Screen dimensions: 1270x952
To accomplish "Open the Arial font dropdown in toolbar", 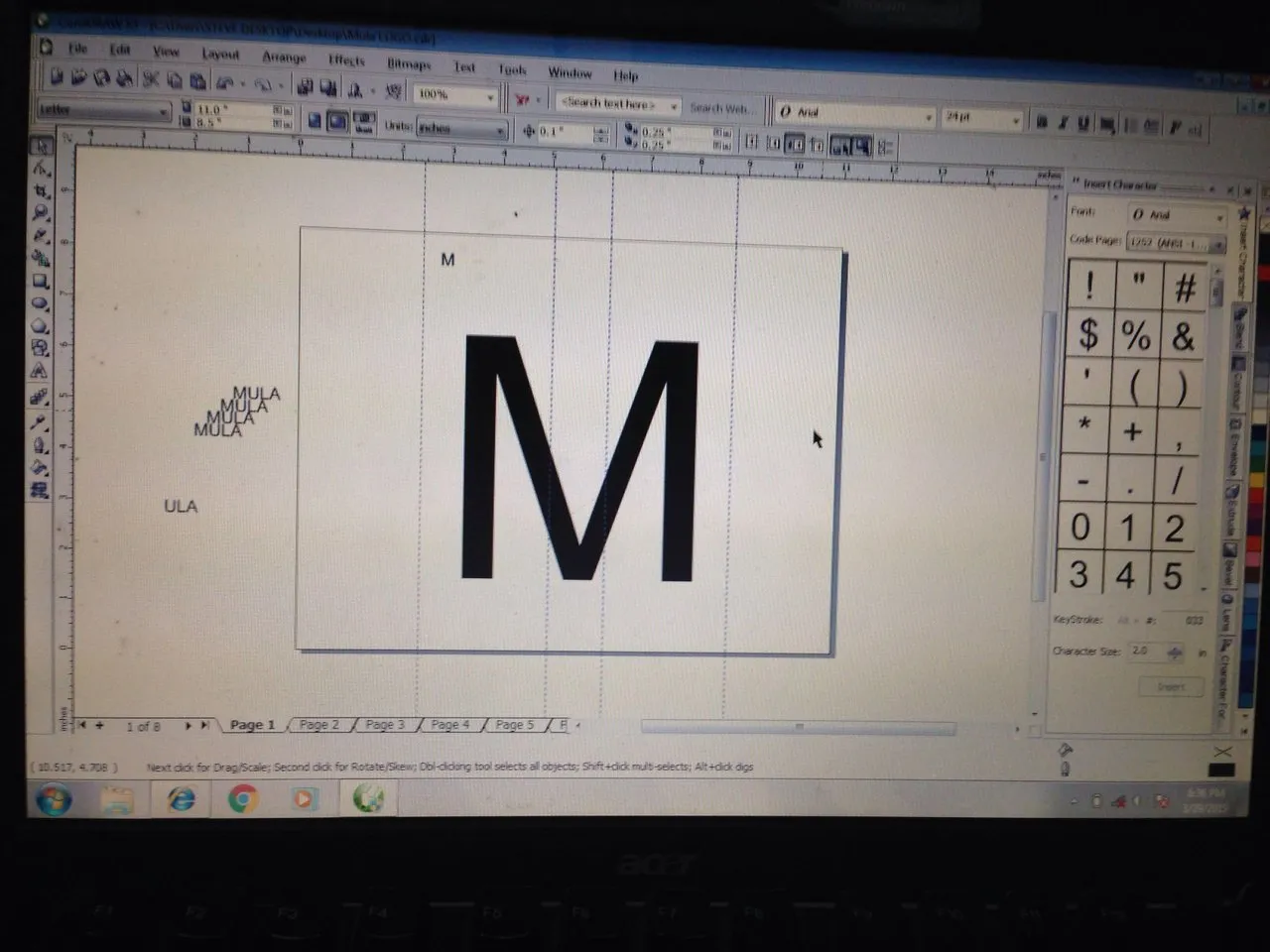I will click(929, 117).
